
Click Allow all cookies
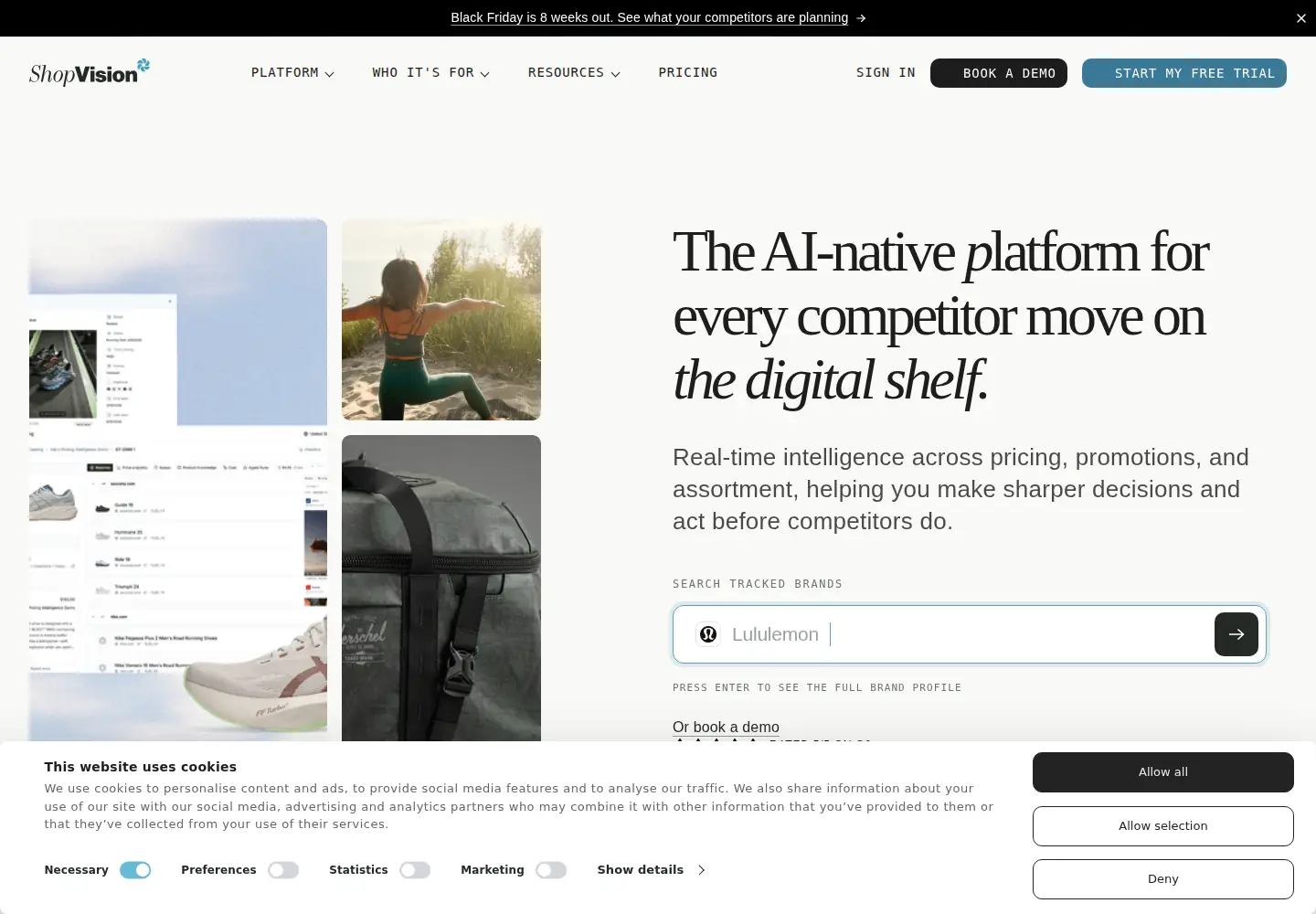click(x=1163, y=772)
